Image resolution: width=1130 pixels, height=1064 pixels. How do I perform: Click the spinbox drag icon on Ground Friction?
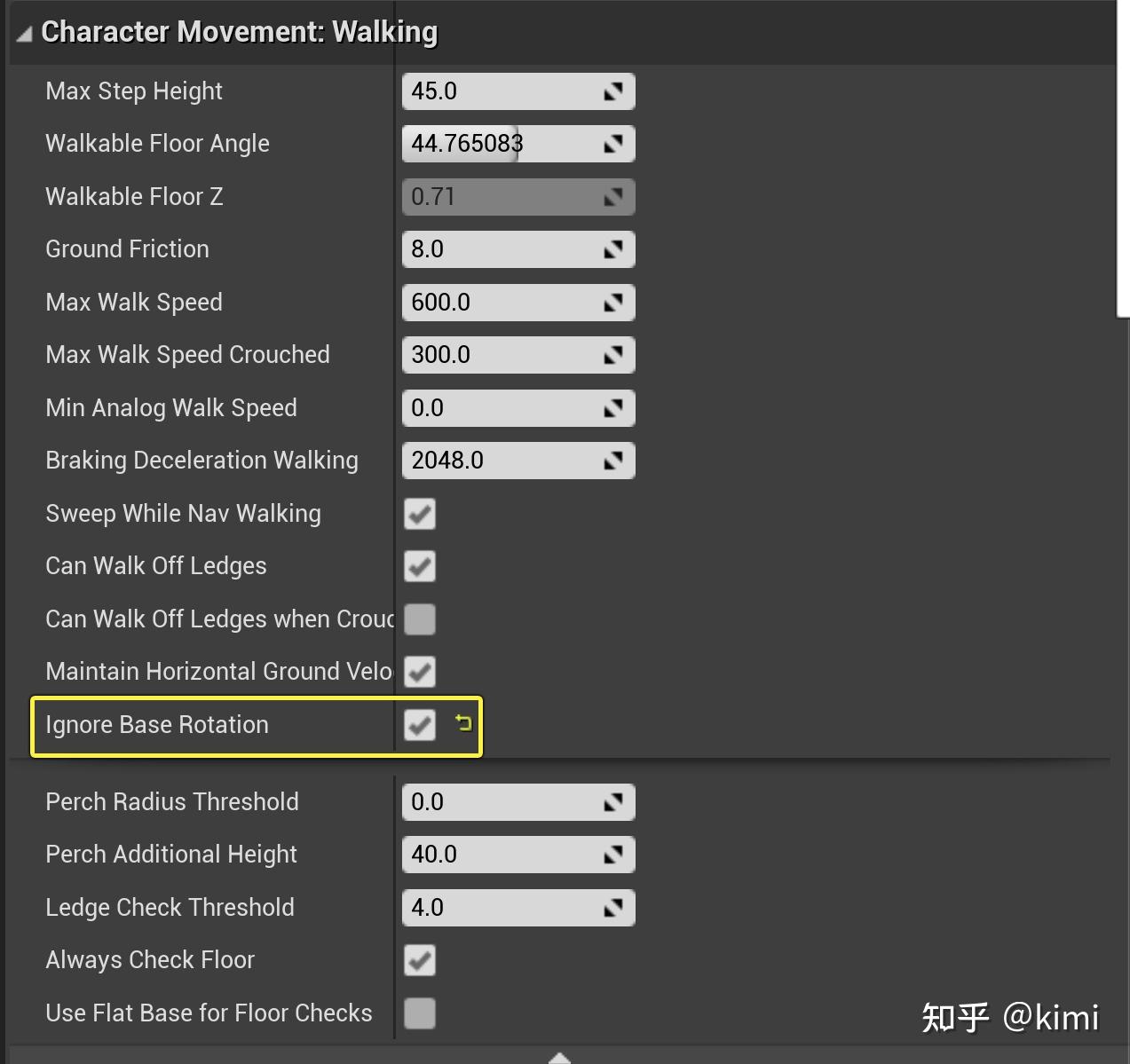click(x=614, y=249)
